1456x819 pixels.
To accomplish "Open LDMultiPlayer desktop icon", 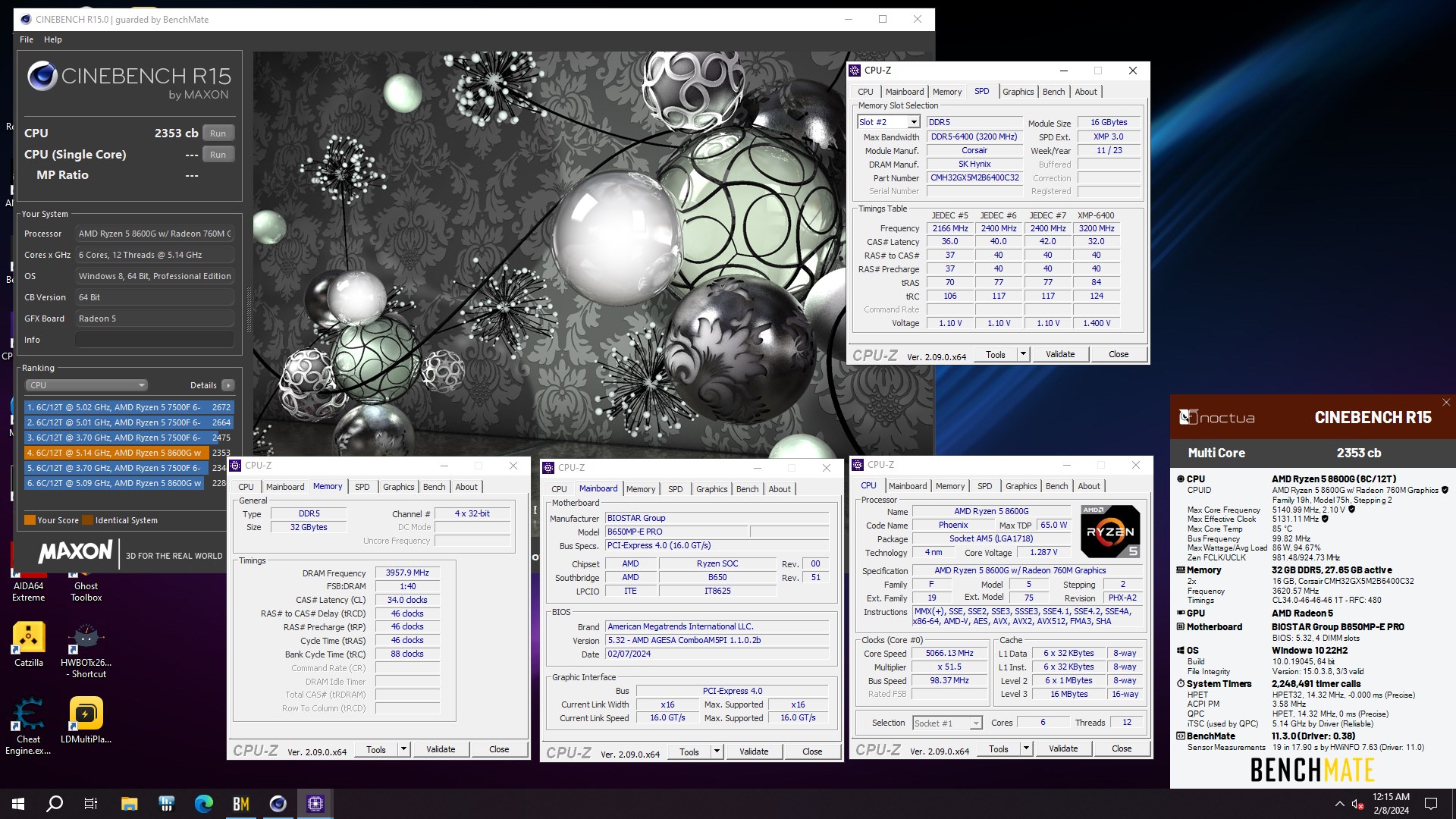I will coord(86,721).
